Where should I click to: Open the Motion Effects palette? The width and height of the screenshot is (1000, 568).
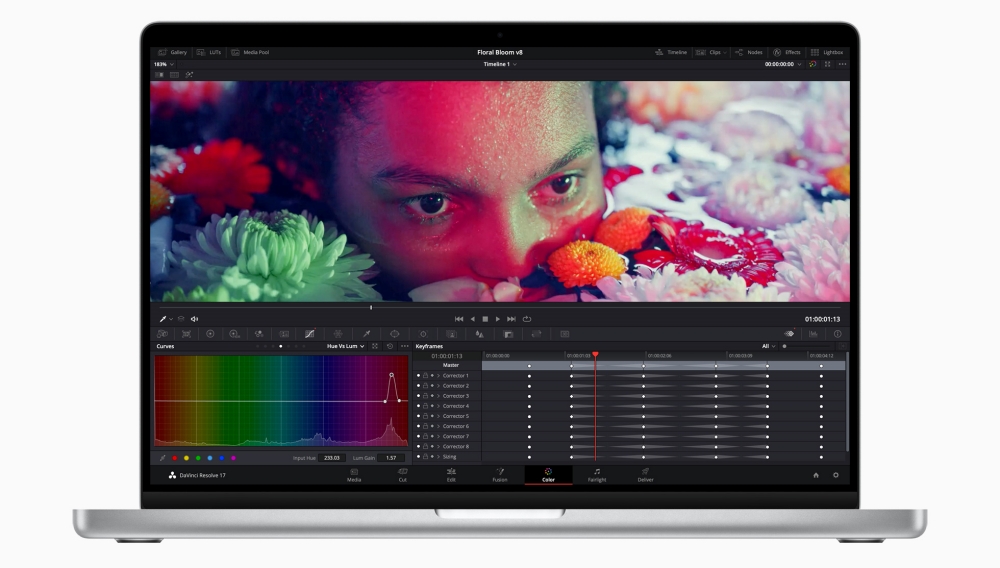284,334
